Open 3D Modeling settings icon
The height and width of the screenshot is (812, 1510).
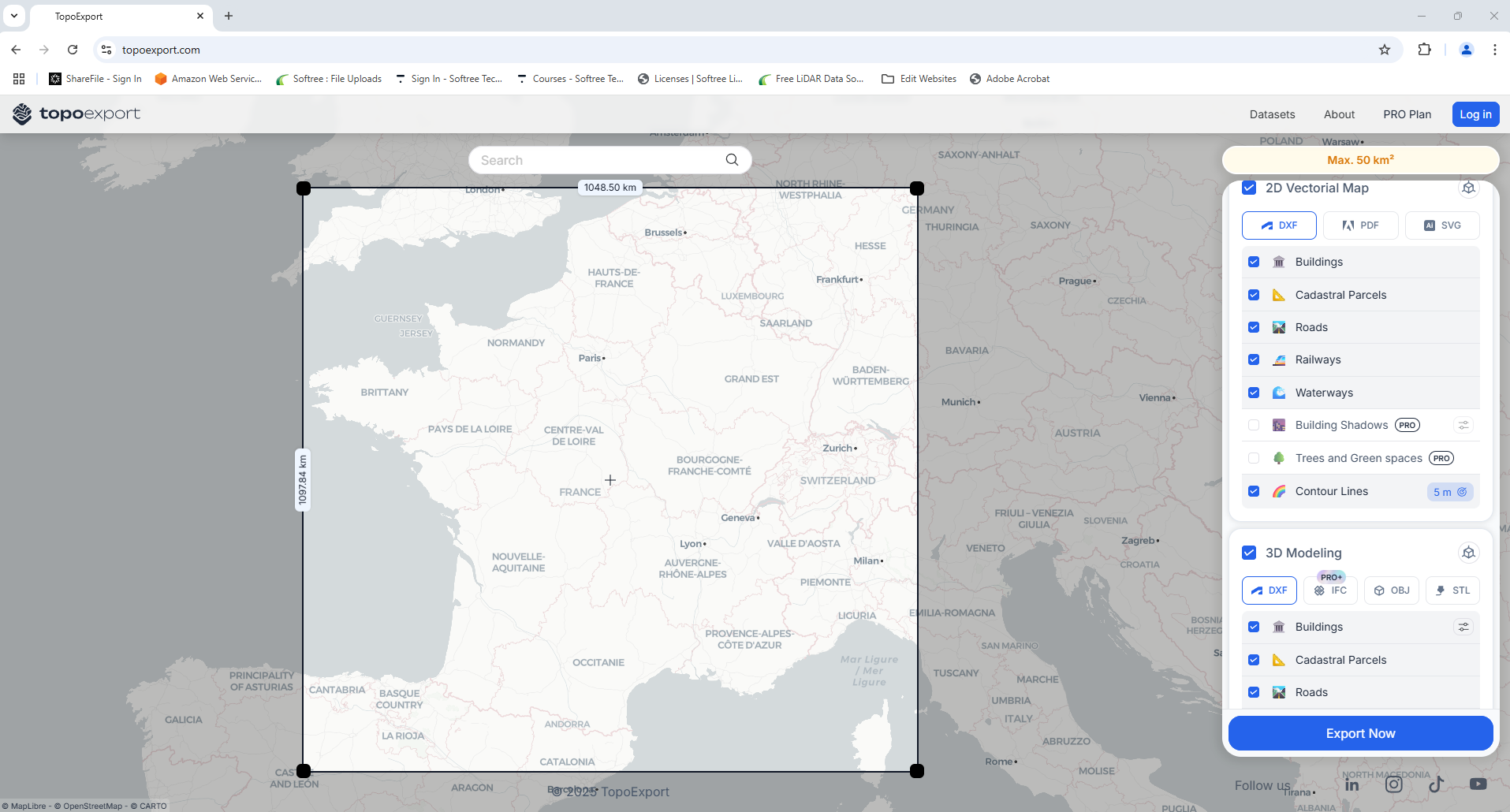click(1468, 553)
